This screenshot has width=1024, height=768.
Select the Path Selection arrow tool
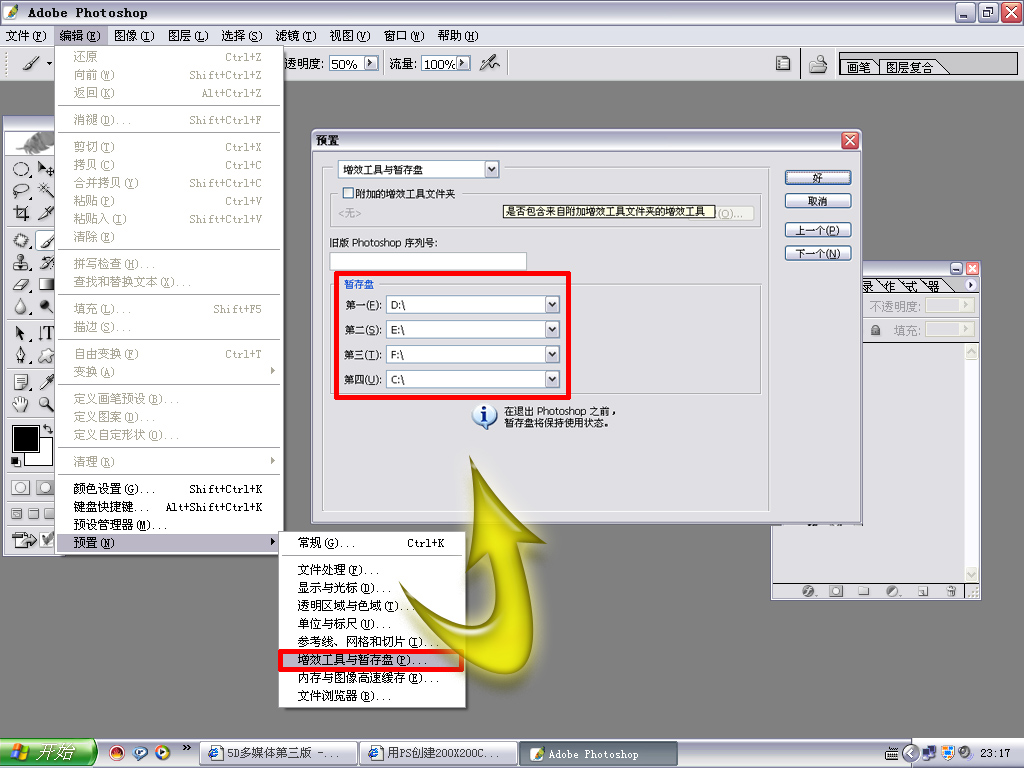tap(21, 333)
